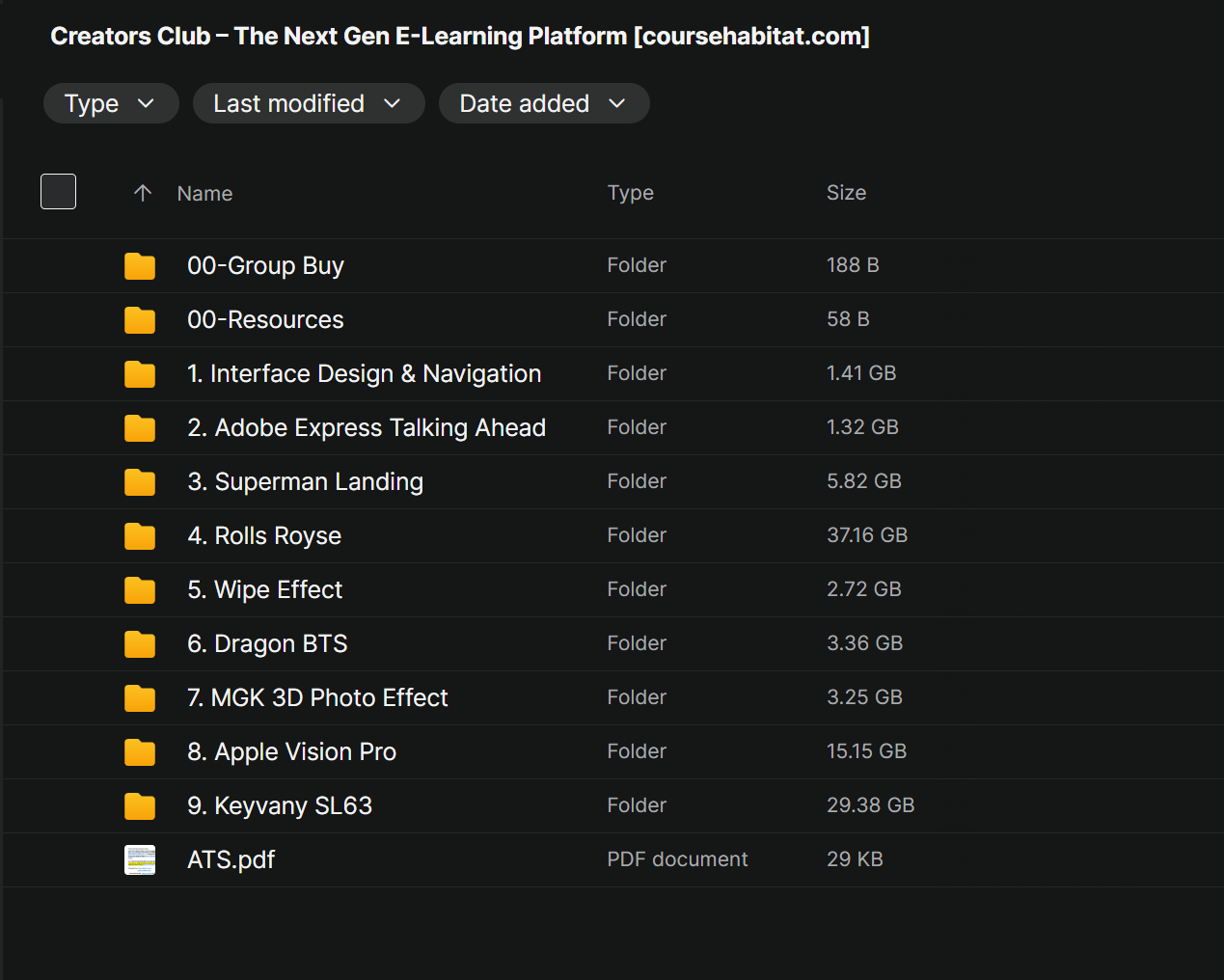Click the Superman Landing folder icon
1224x980 pixels.
tap(140, 482)
